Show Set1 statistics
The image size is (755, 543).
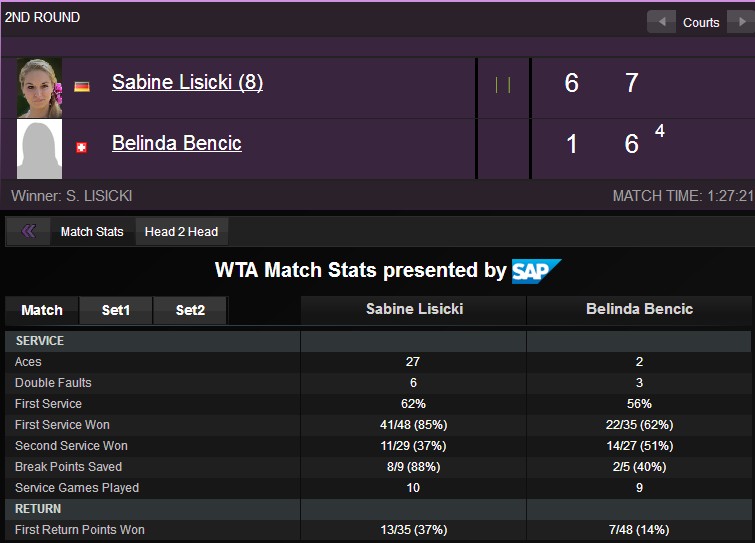(x=116, y=310)
